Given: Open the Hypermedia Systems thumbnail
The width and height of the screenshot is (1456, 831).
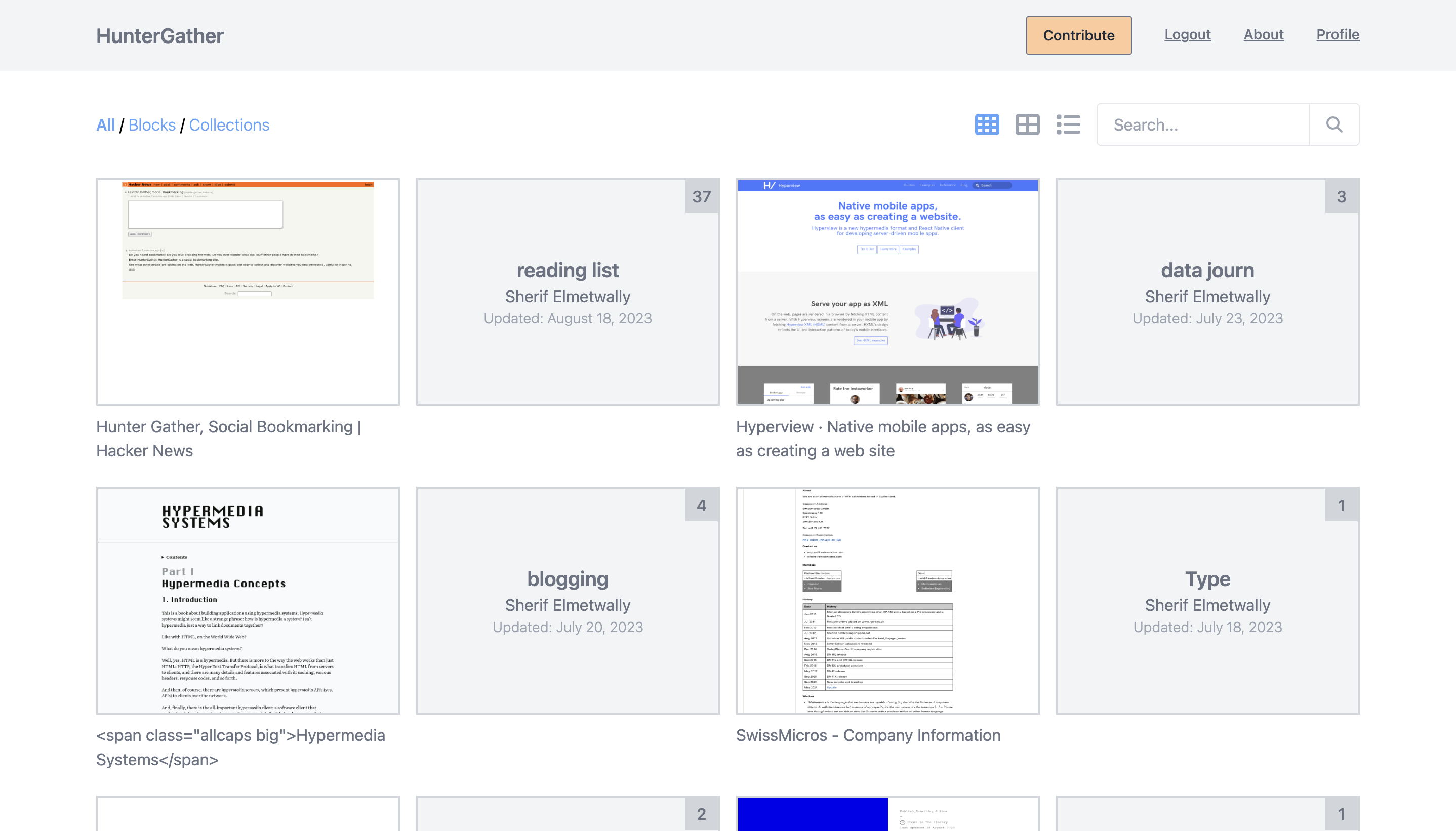Looking at the screenshot, I should [x=248, y=600].
